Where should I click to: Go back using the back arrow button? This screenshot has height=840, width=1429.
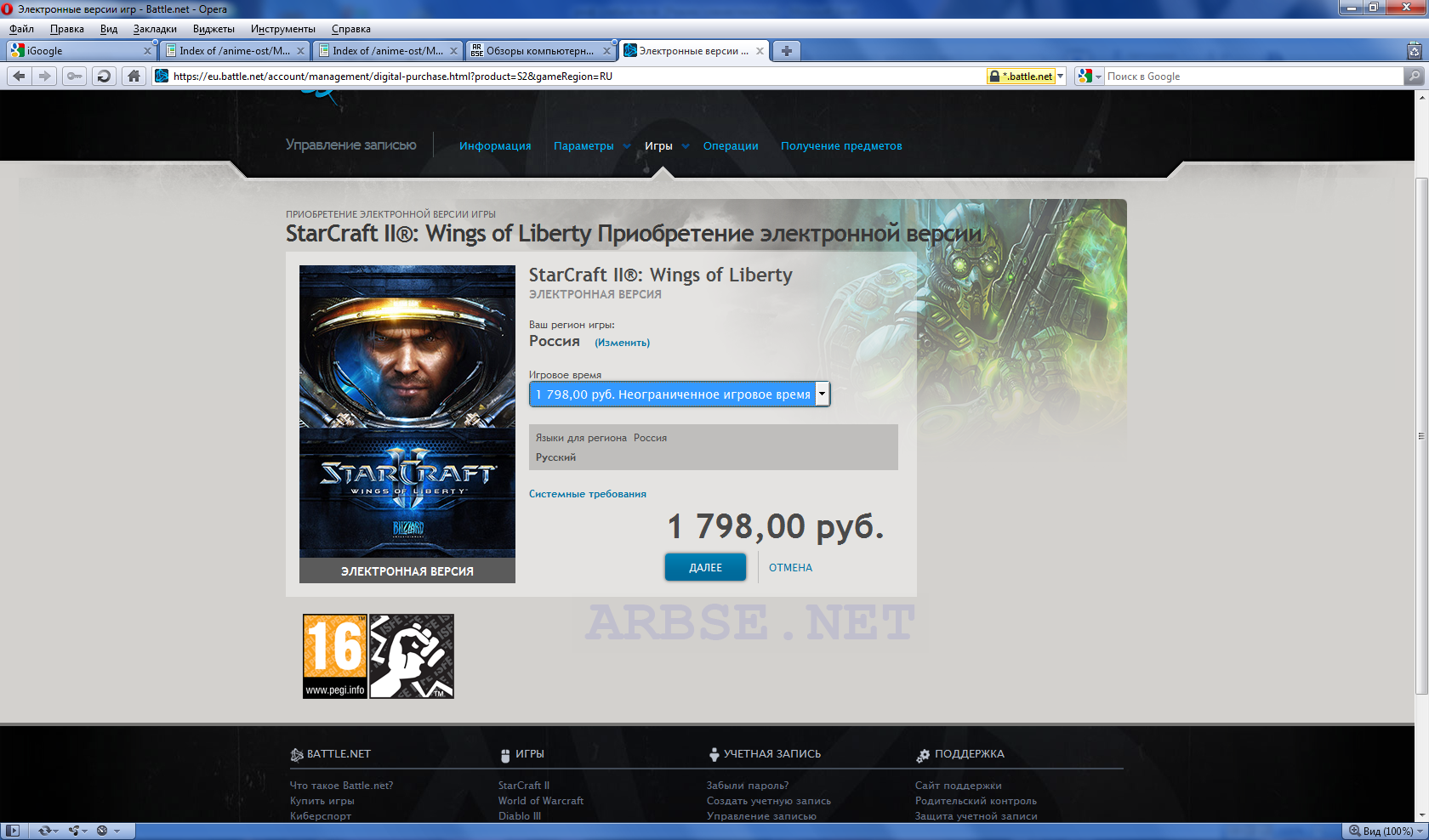tap(19, 76)
